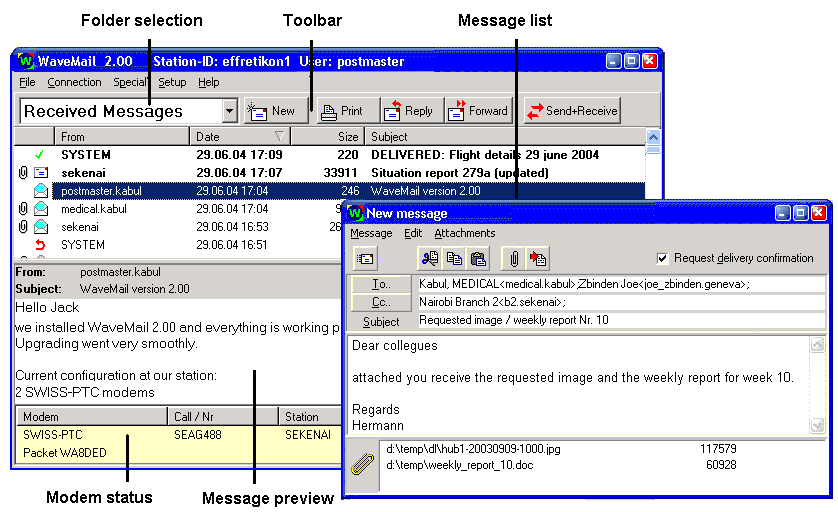Viewport: 838px width, 512px height.
Task: Click paperclip icon on bold sekenai row
Action: pyautogui.click(x=23, y=173)
